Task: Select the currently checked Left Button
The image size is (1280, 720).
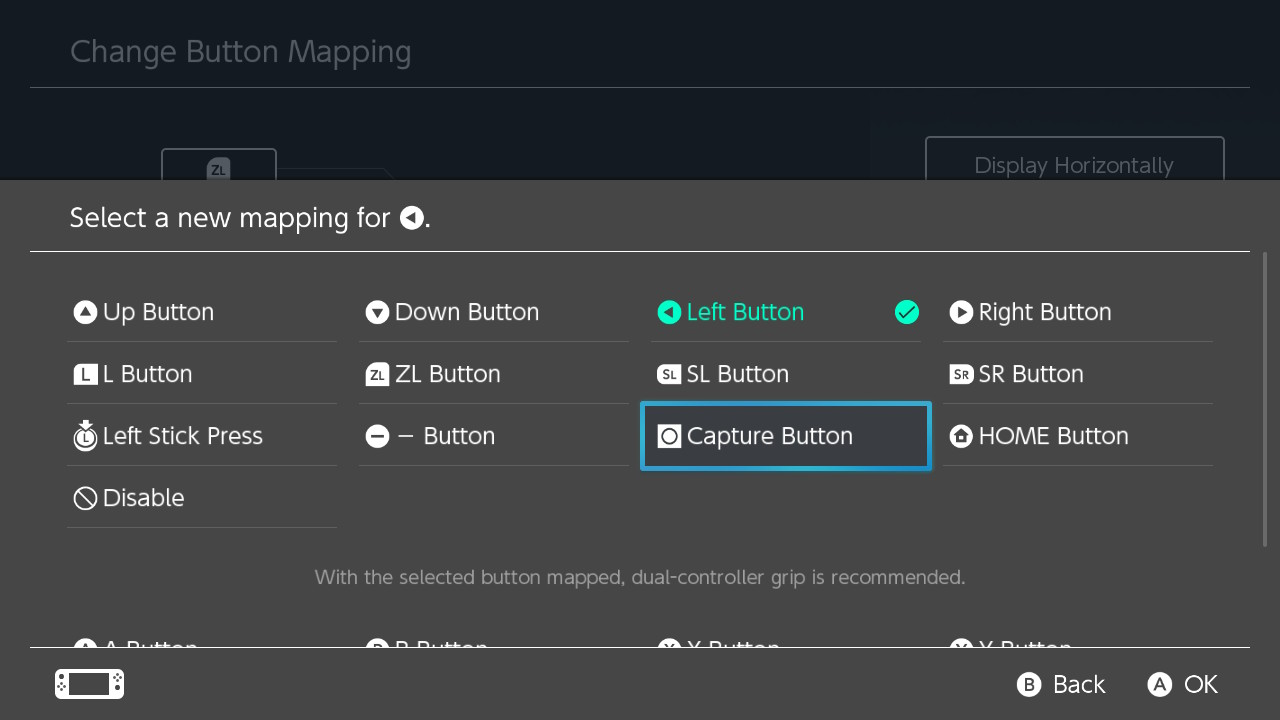Action: click(x=745, y=311)
